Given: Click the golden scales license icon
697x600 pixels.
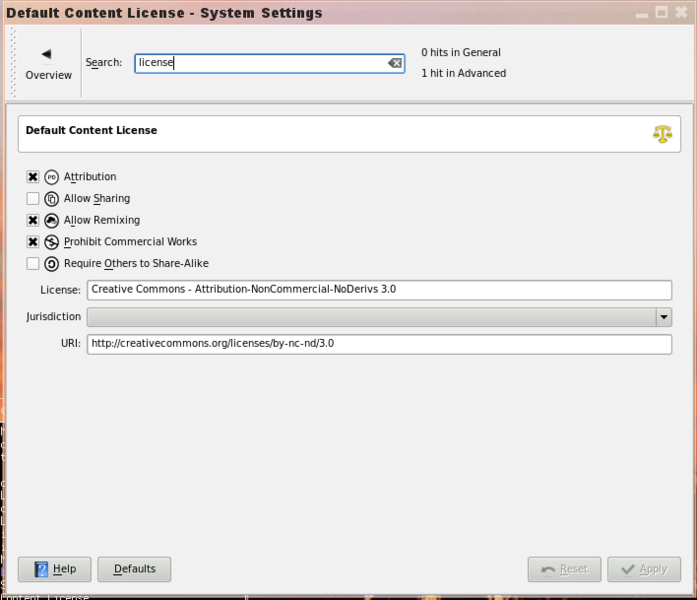Looking at the screenshot, I should point(662,134).
